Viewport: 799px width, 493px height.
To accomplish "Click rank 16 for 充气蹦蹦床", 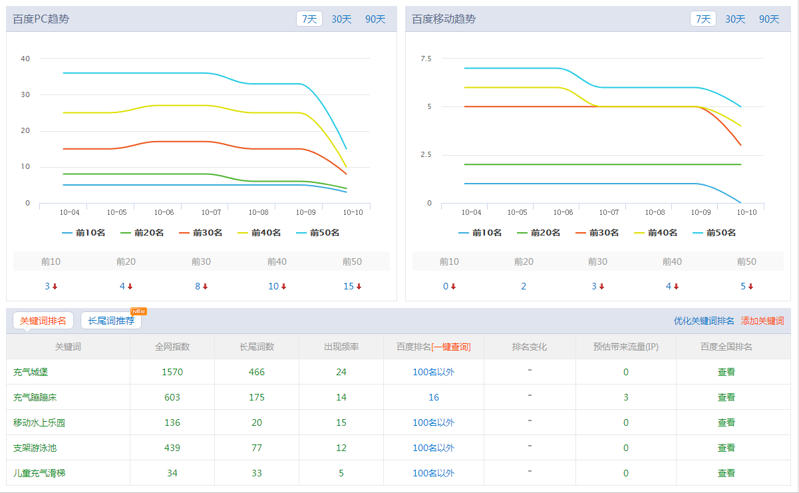I will coord(434,397).
